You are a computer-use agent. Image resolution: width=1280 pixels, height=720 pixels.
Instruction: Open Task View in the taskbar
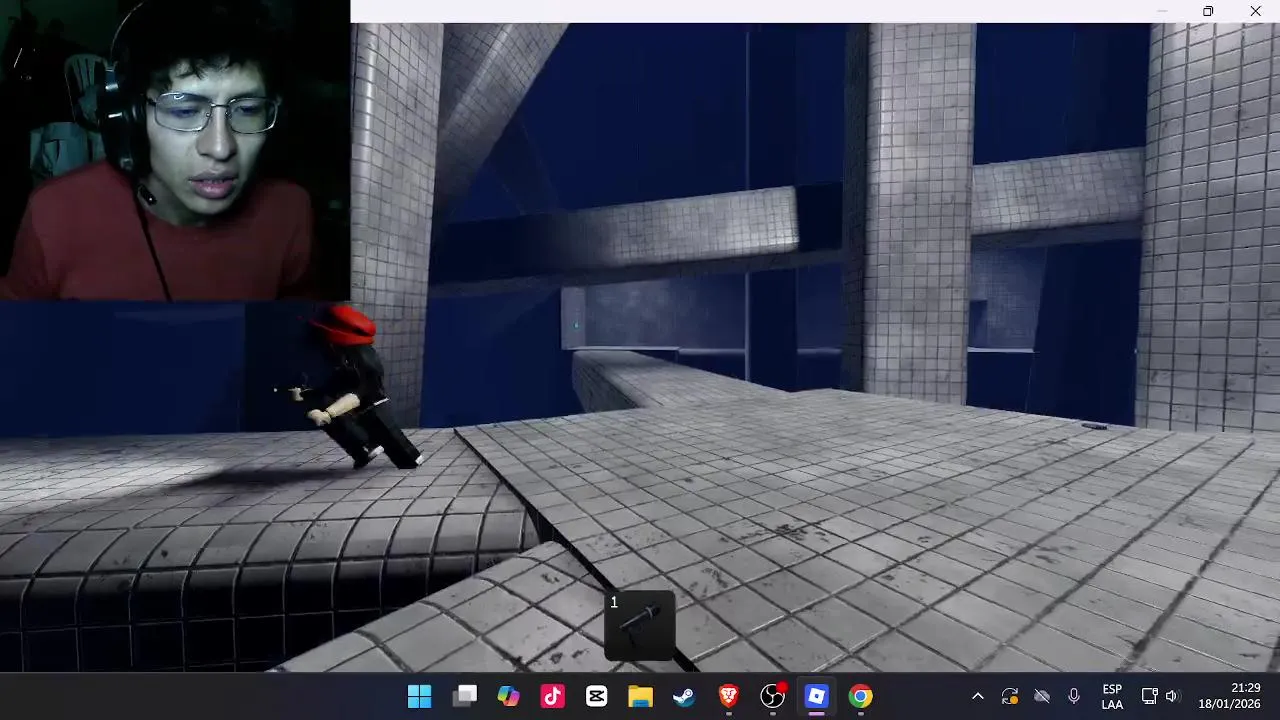pyautogui.click(x=465, y=696)
